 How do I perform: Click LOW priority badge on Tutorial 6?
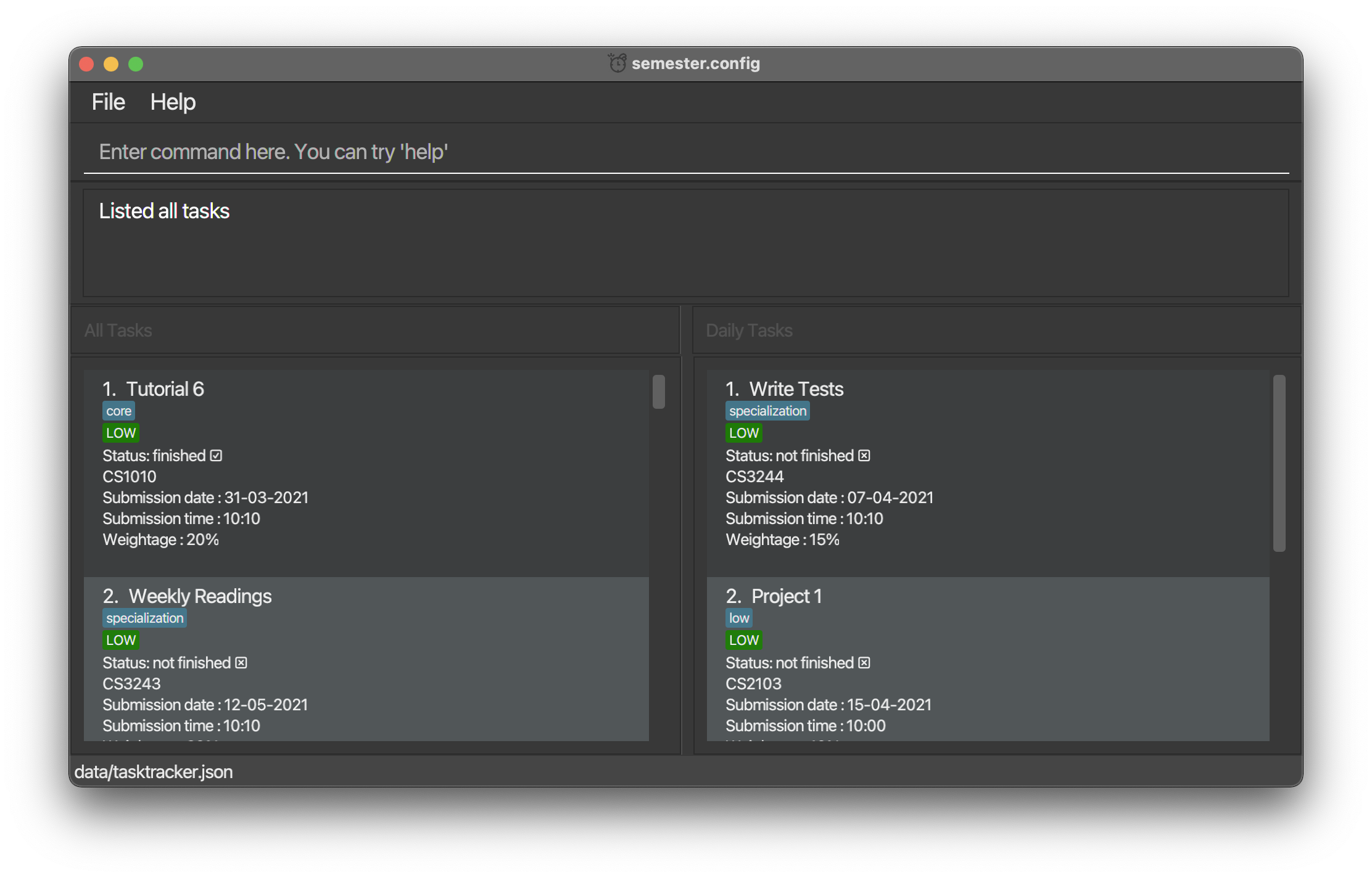tap(120, 433)
